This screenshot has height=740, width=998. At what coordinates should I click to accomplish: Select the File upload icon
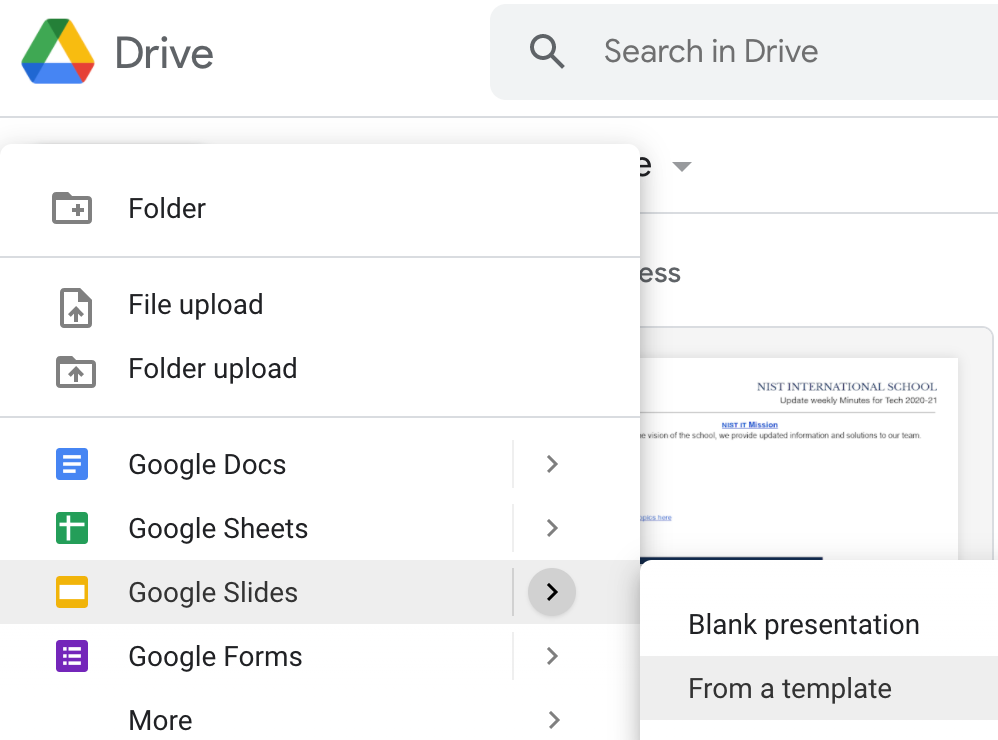point(75,306)
